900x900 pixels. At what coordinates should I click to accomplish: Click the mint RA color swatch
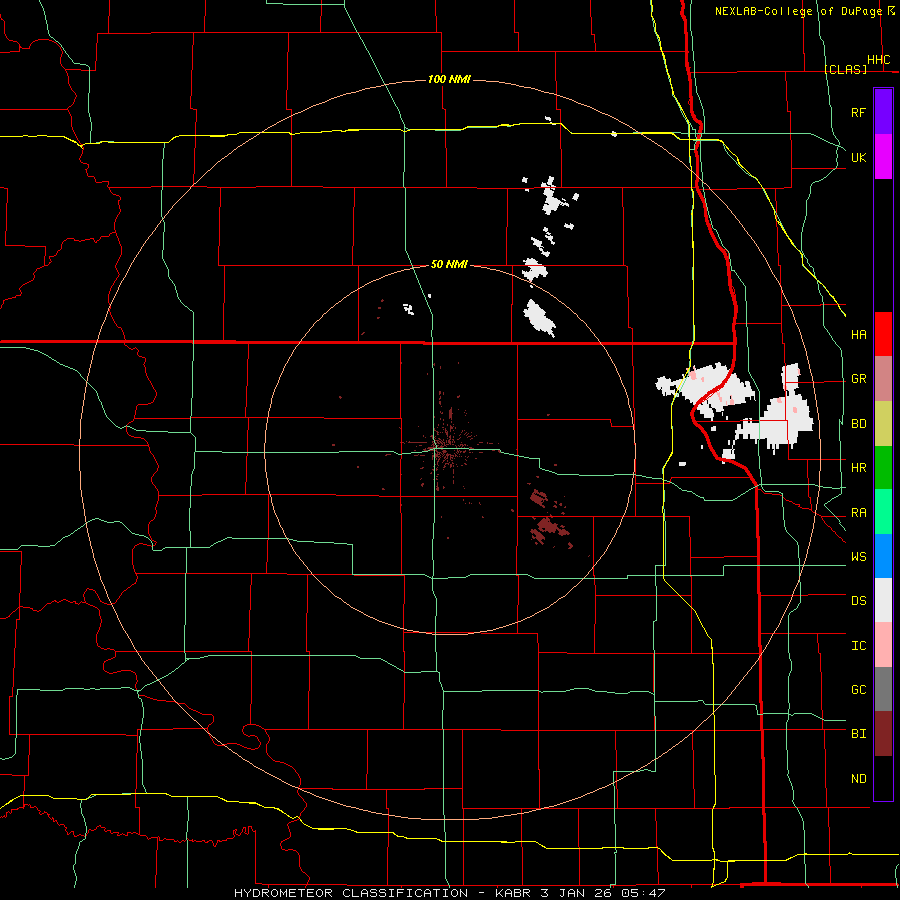click(883, 512)
